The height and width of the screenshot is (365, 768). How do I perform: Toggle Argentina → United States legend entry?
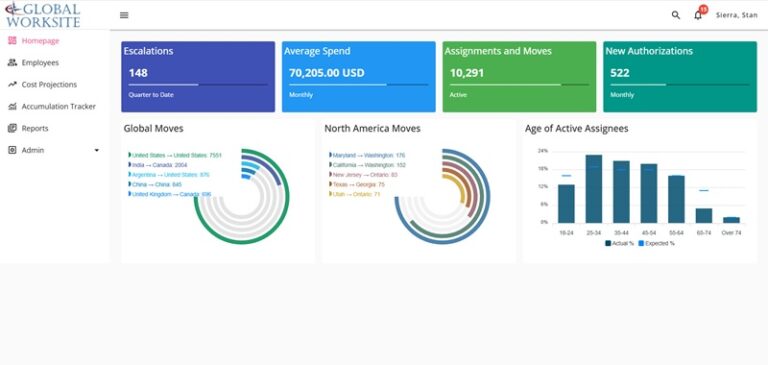click(x=169, y=175)
